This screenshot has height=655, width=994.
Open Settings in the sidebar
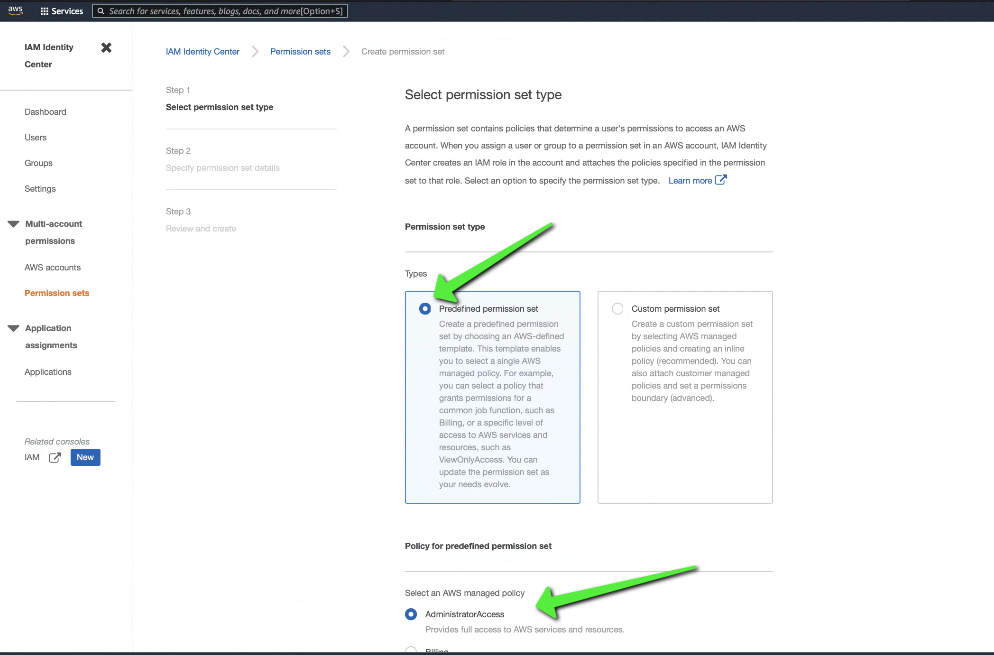(40, 188)
